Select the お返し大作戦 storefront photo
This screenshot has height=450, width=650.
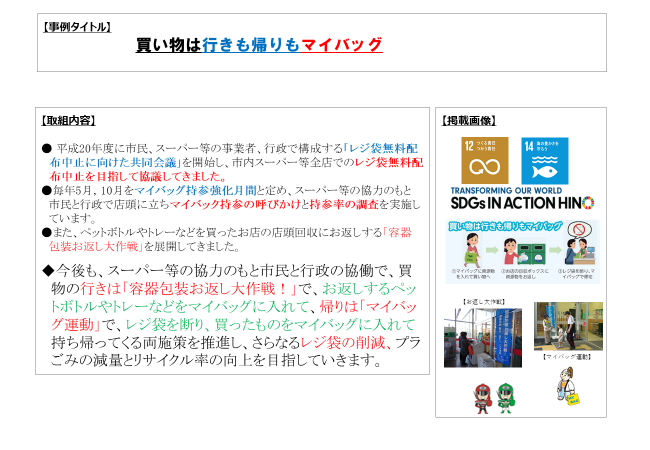(x=483, y=338)
